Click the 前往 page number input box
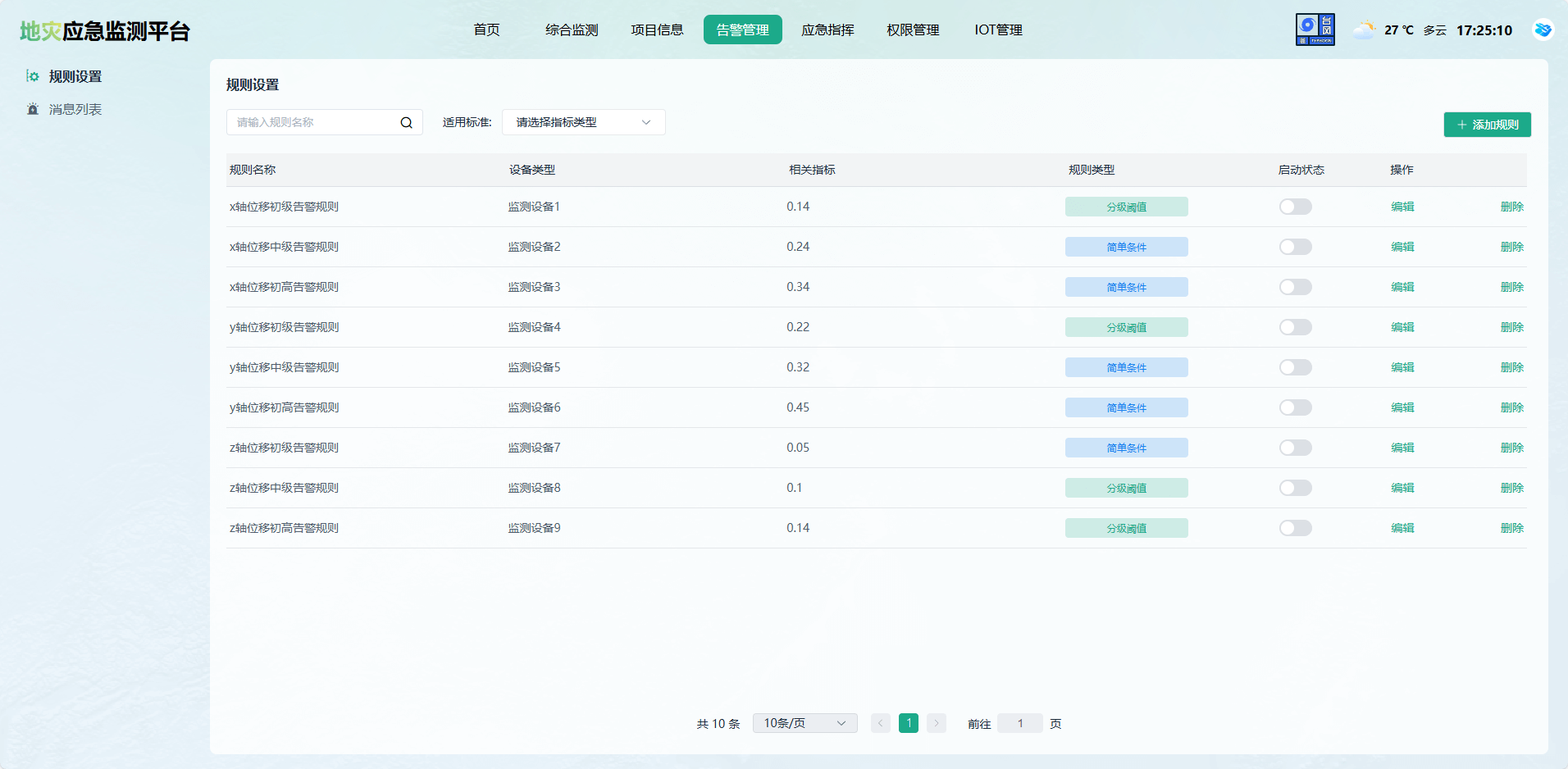1568x769 pixels. click(x=1020, y=723)
